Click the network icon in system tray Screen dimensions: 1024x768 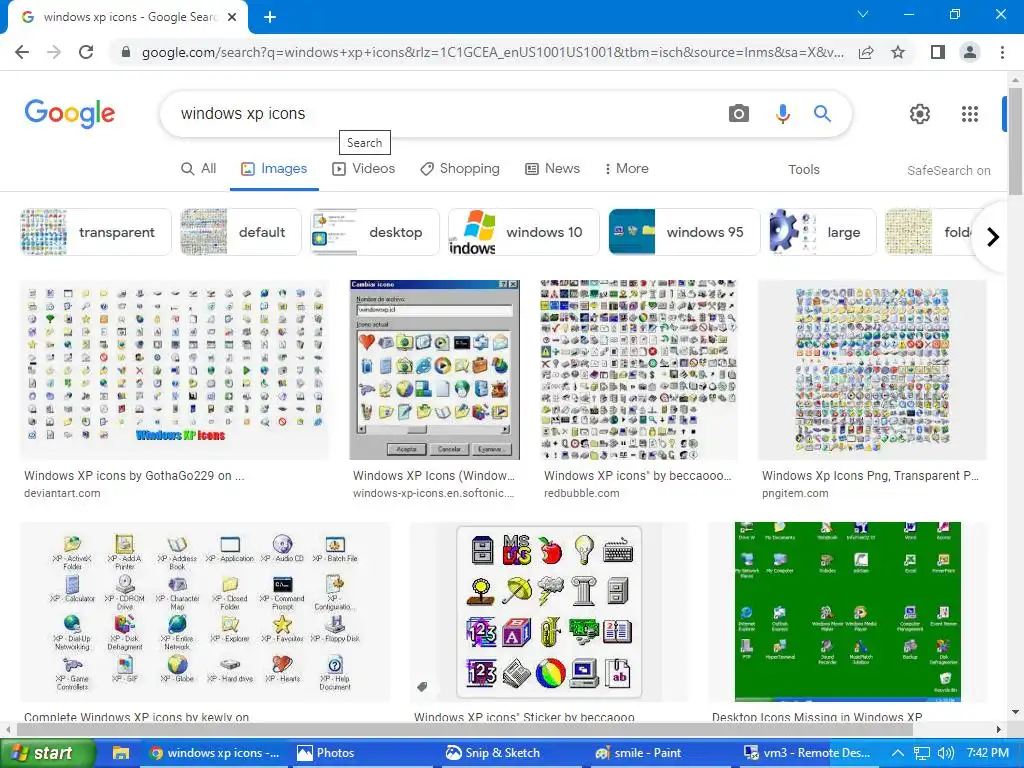pyautogui.click(x=921, y=753)
